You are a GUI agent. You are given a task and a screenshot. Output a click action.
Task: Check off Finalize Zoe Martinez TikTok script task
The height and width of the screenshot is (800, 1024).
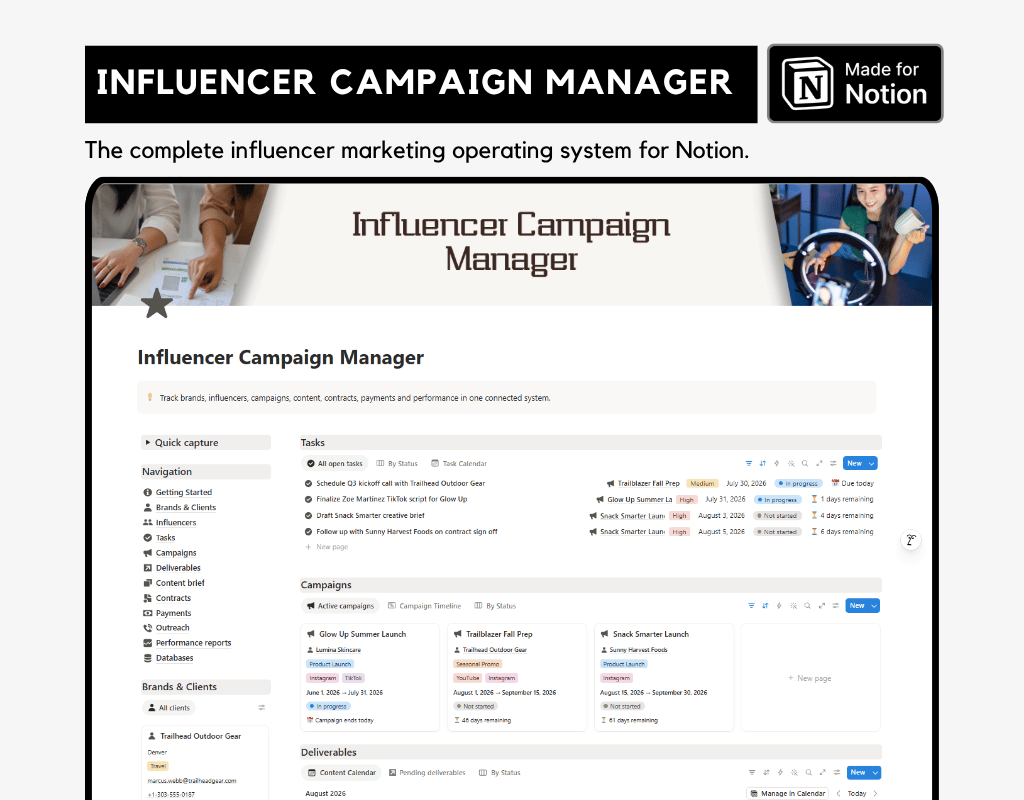pyautogui.click(x=308, y=500)
